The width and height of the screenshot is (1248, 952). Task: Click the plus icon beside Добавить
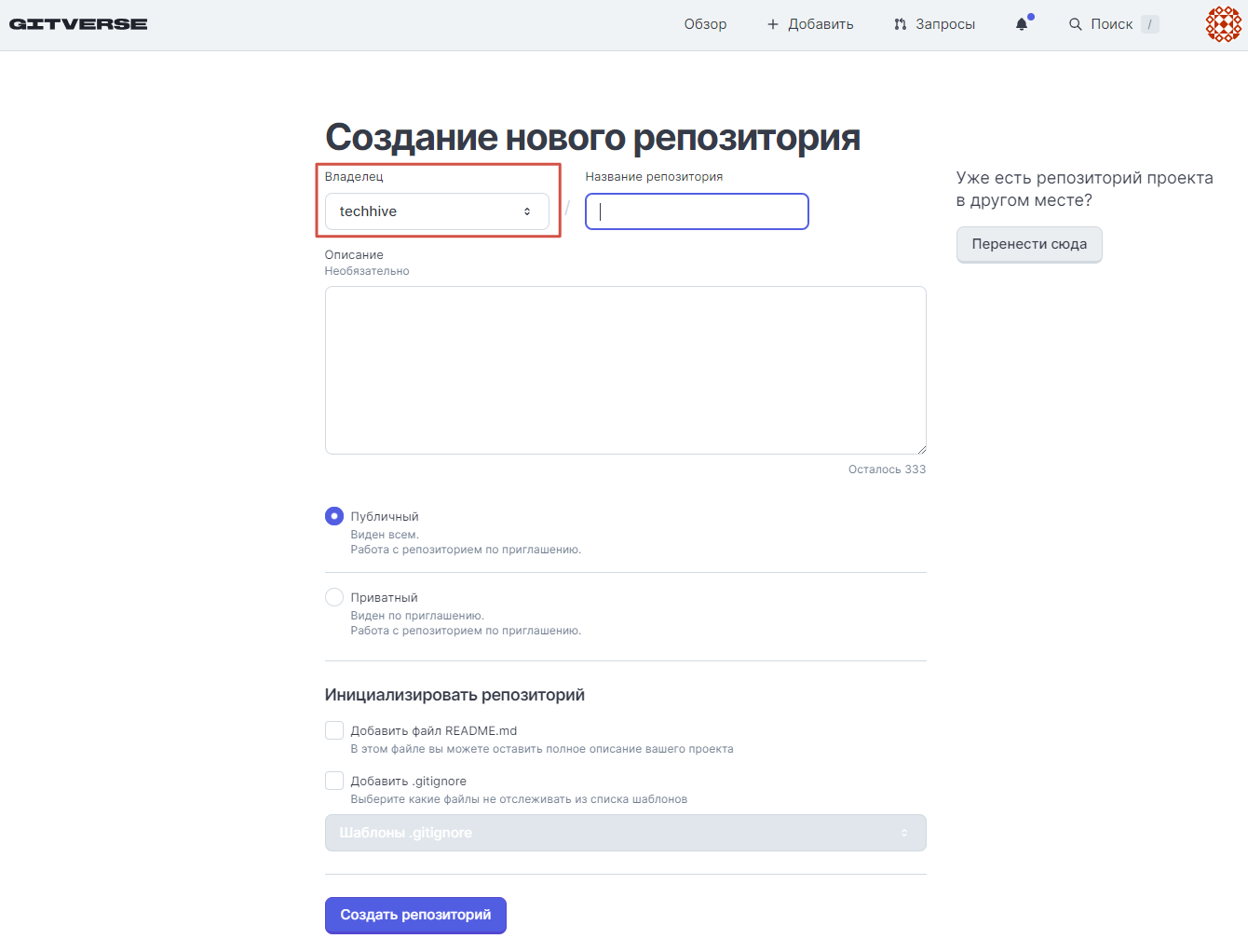click(x=773, y=24)
